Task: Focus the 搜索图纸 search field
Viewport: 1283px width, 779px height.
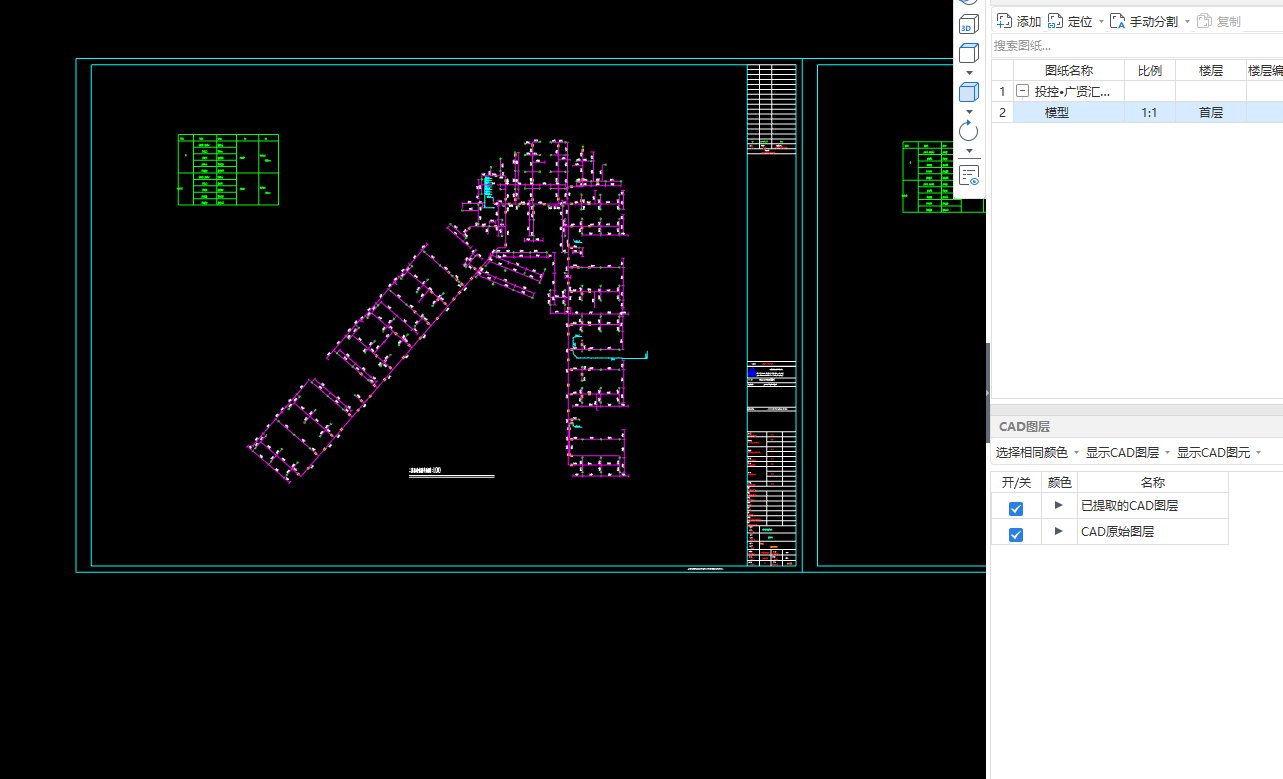Action: click(1137, 46)
